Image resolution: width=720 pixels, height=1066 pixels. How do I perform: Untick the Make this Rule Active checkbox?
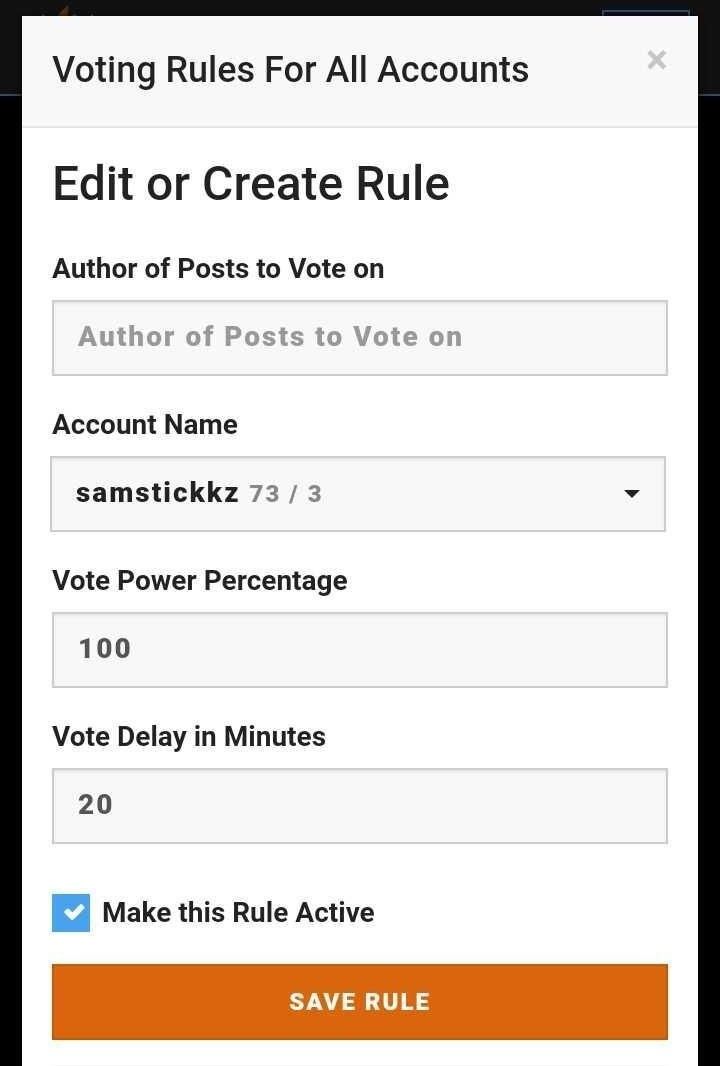tap(71, 913)
